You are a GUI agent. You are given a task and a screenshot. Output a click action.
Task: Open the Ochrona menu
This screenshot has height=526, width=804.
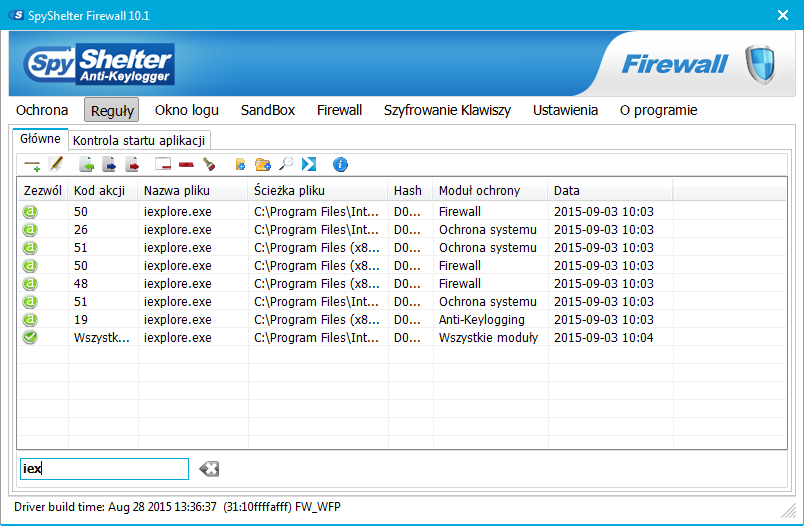tap(42, 110)
